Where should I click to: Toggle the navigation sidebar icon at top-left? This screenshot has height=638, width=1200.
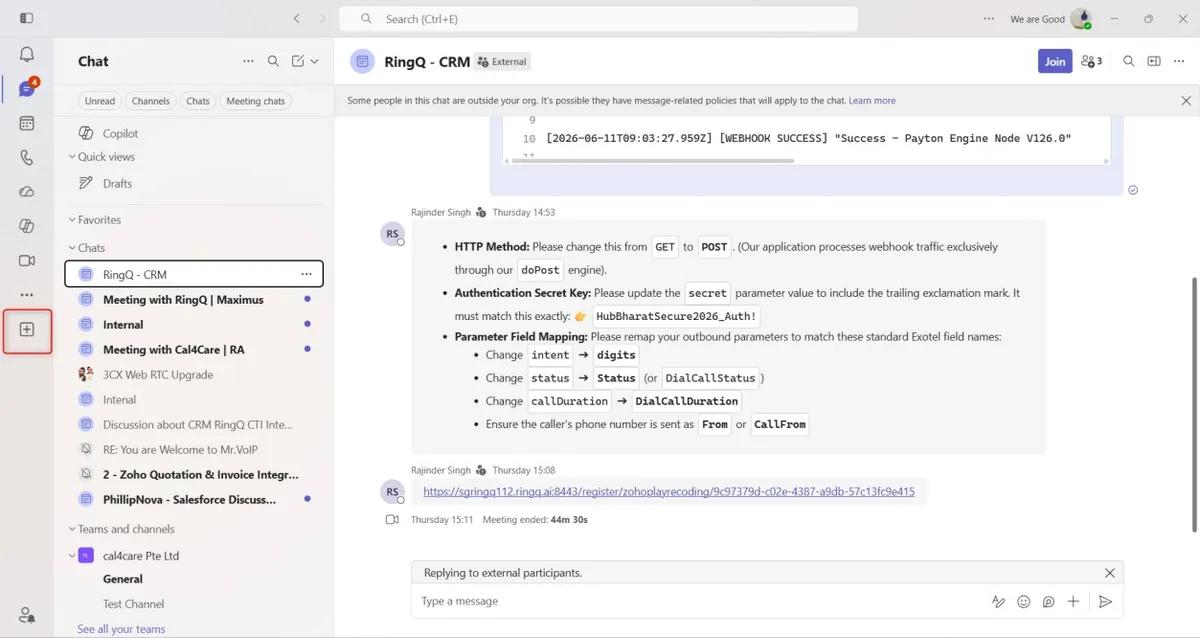(26, 19)
